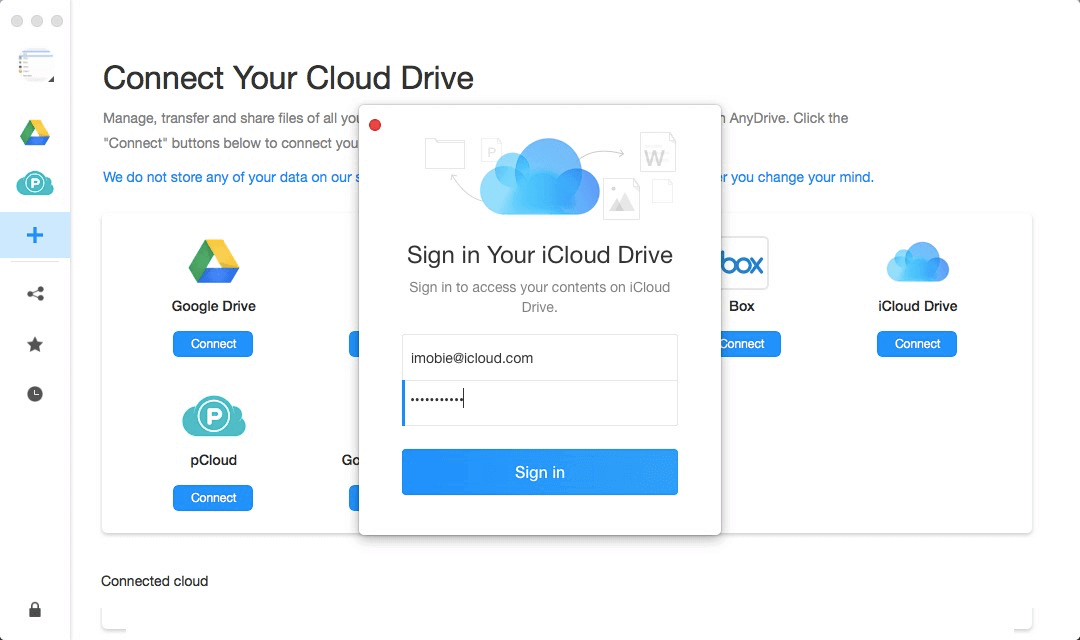Viewport: 1080px width, 640px height.
Task: Open the account thumbnail dropdown in sidebar
Action: click(36, 65)
